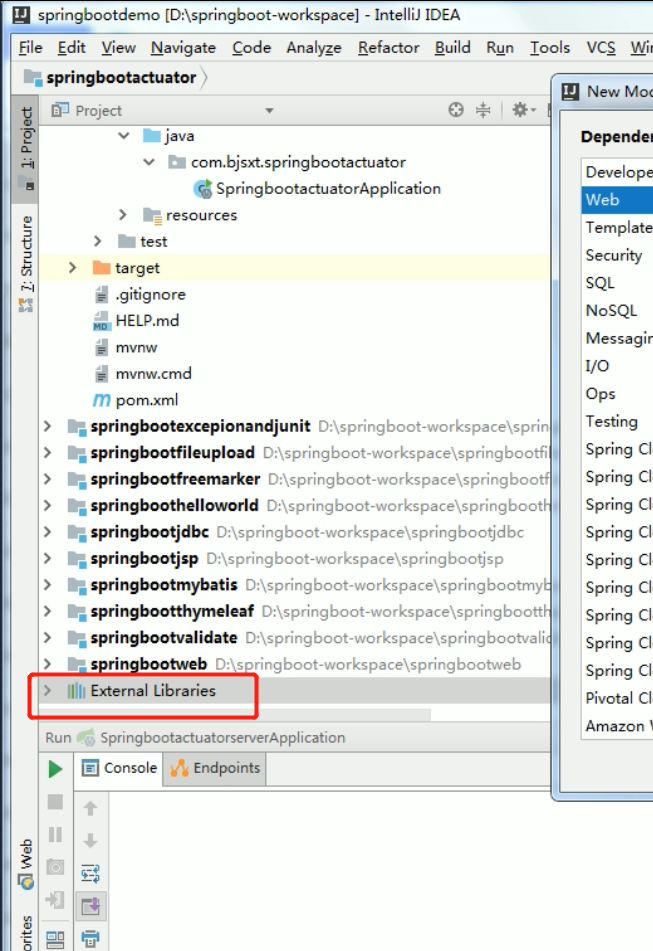Click the Up stack trace arrow
The image size is (653, 951).
tap(90, 808)
